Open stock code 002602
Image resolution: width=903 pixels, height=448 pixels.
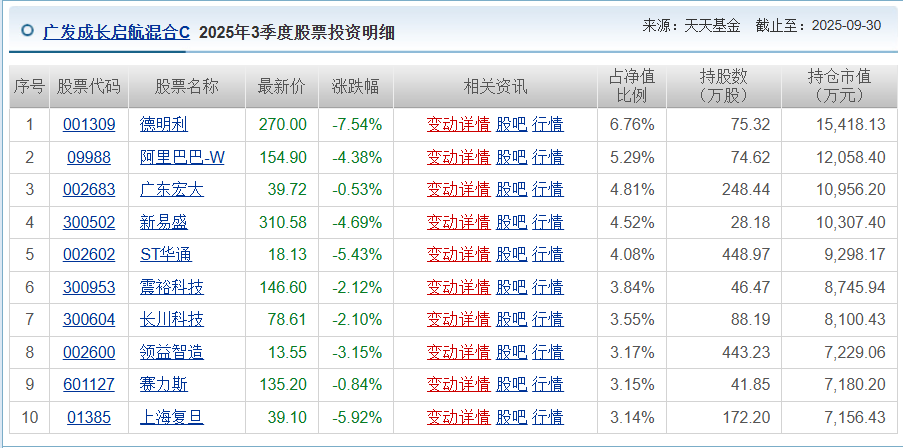click(x=89, y=255)
